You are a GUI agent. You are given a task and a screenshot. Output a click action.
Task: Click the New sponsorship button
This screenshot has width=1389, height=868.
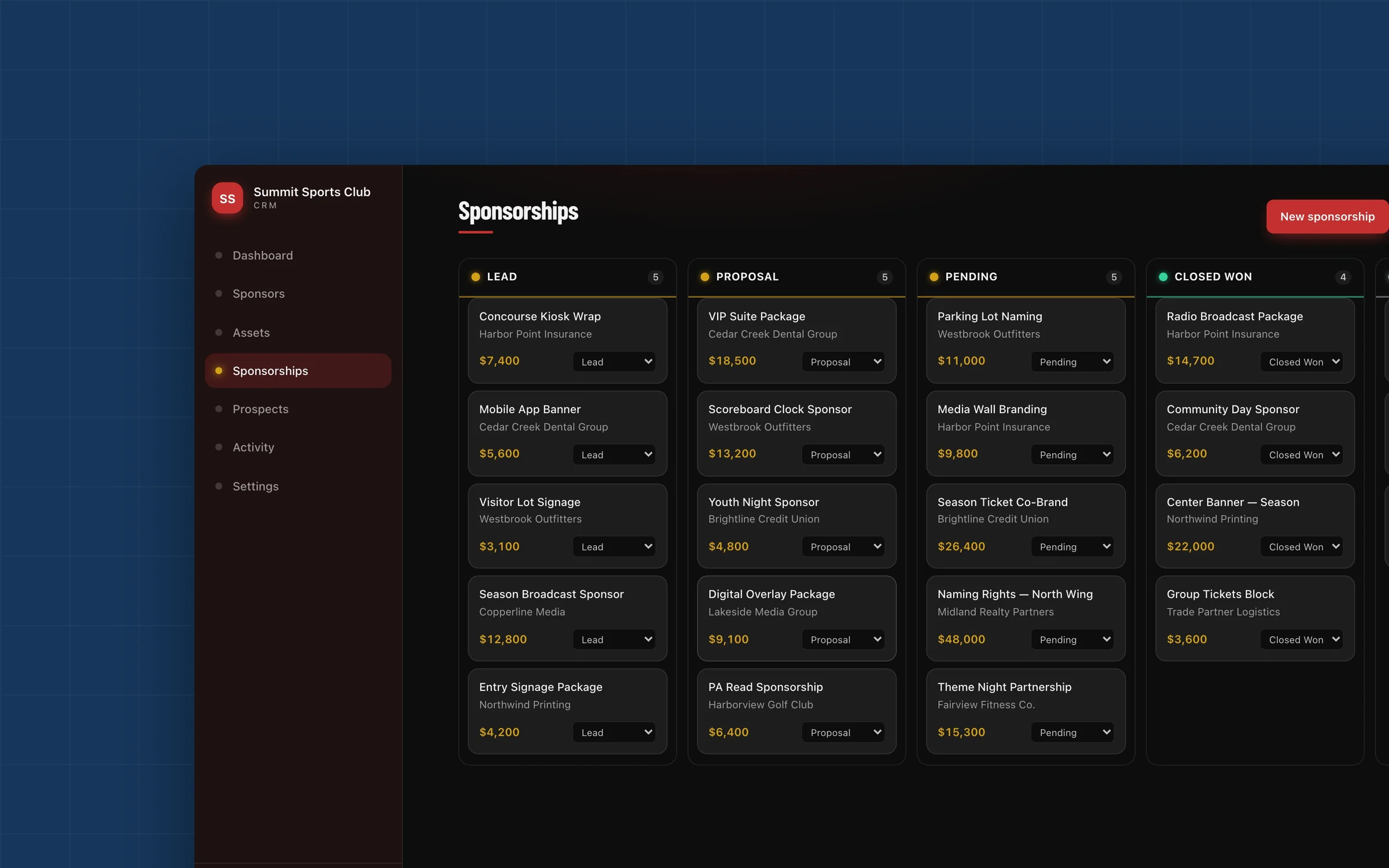click(x=1327, y=216)
